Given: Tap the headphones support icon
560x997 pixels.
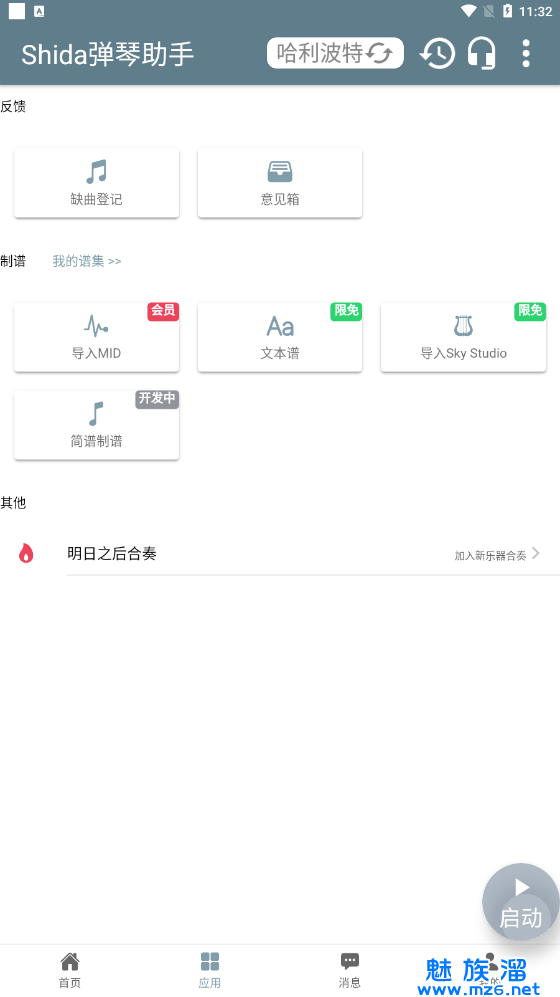Looking at the screenshot, I should (x=481, y=53).
